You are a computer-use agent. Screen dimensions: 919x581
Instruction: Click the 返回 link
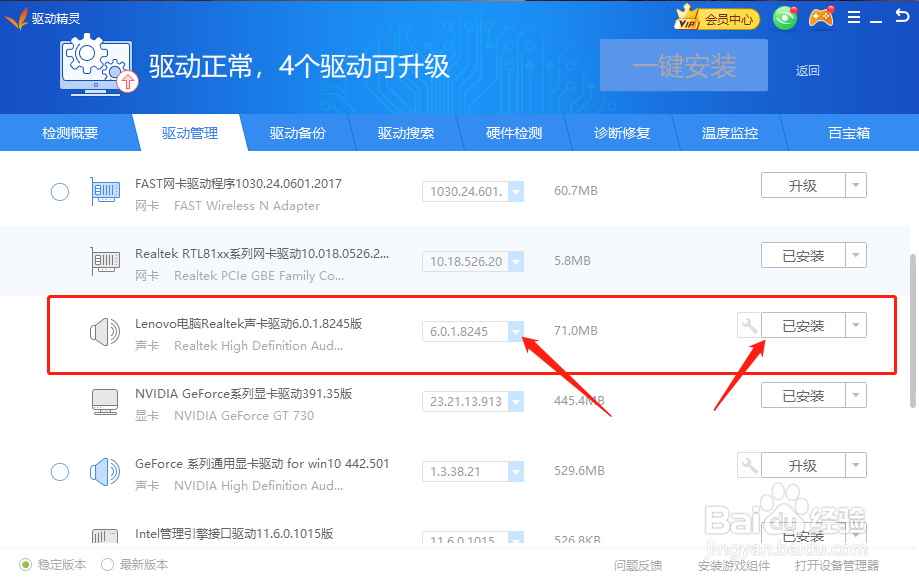pos(808,71)
